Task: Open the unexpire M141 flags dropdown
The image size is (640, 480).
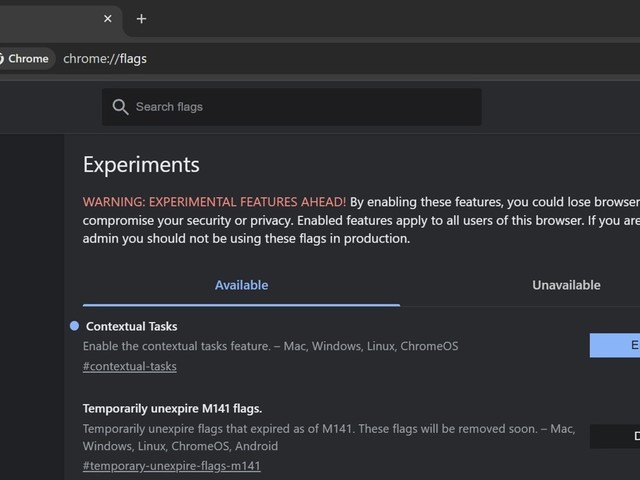Action: tap(616, 436)
